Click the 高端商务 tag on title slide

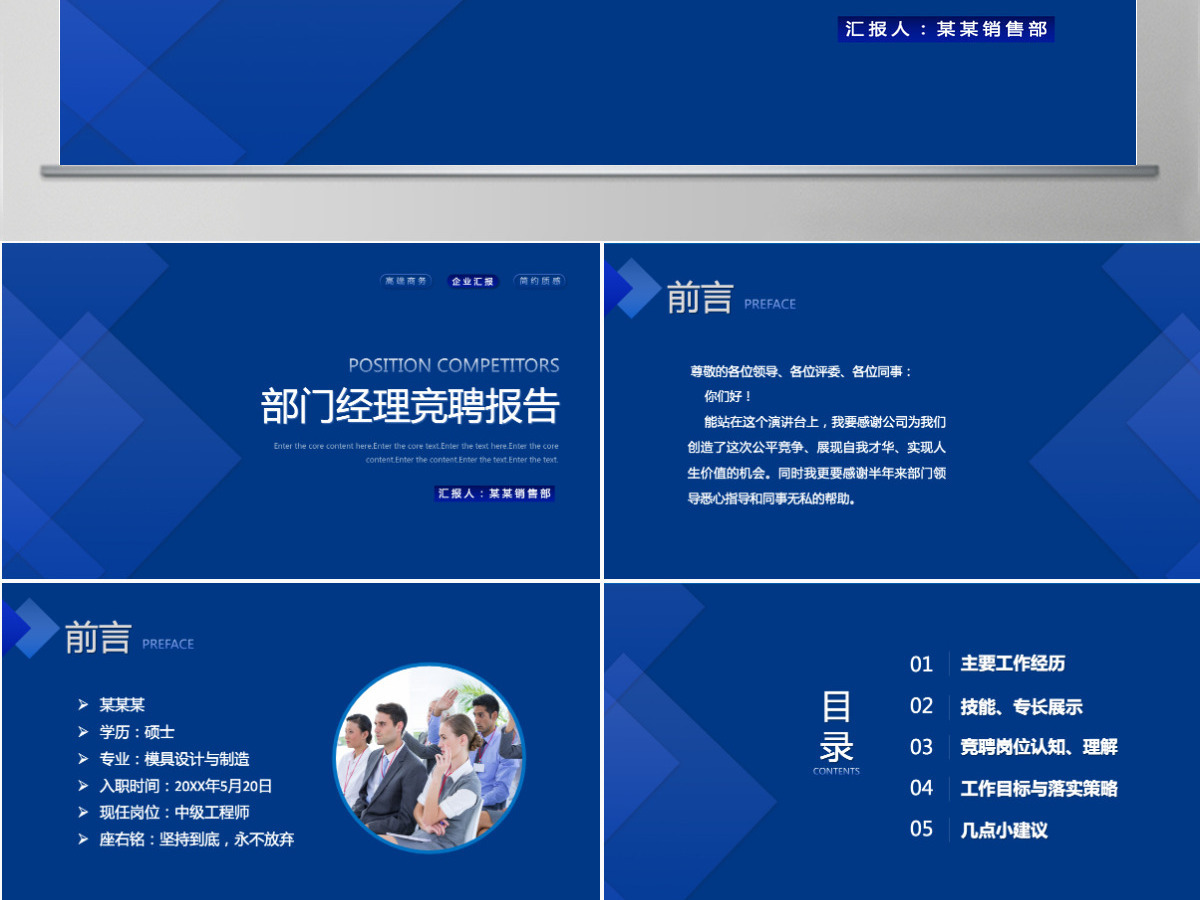click(406, 281)
